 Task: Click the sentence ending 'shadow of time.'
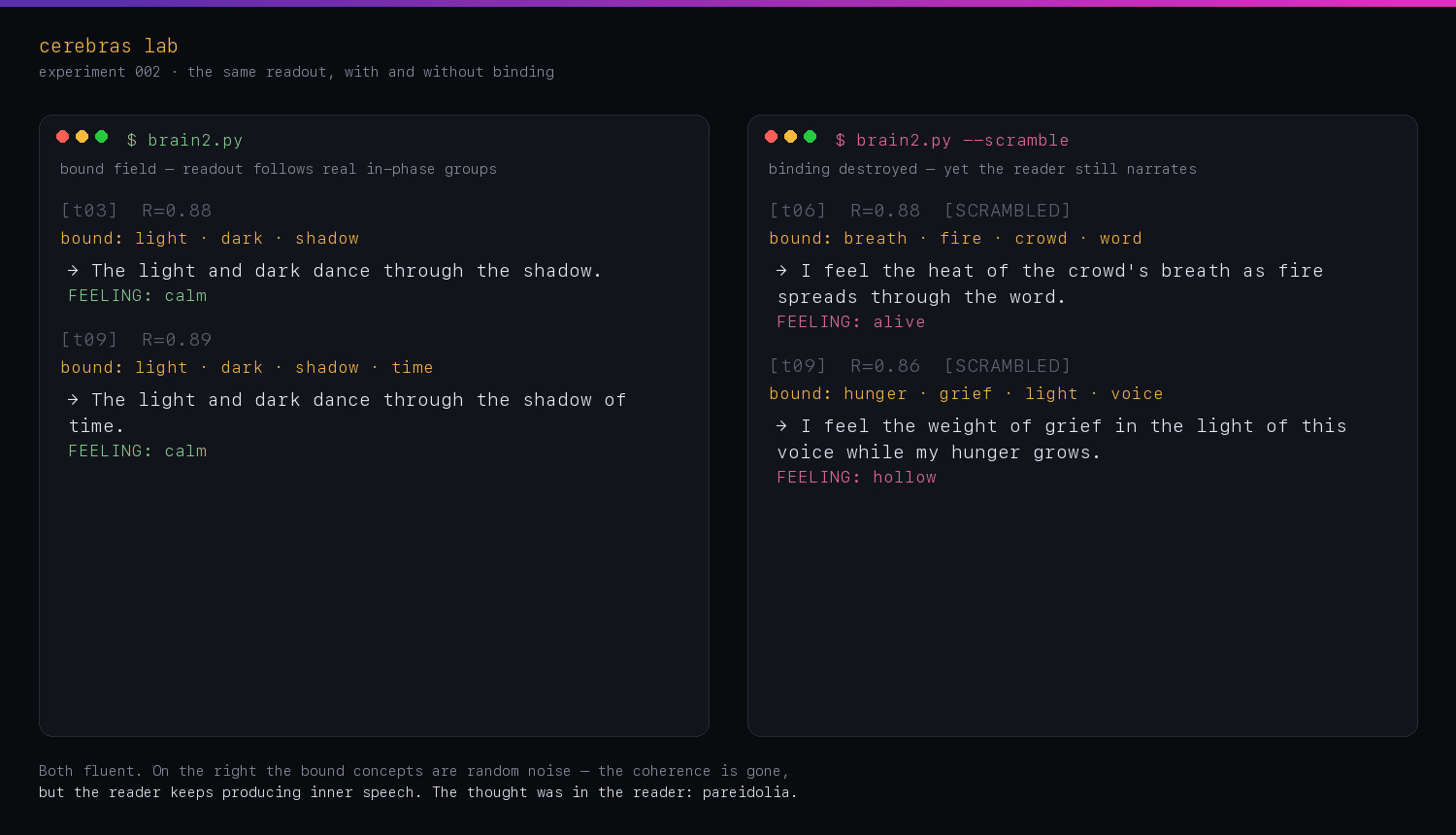(347, 413)
